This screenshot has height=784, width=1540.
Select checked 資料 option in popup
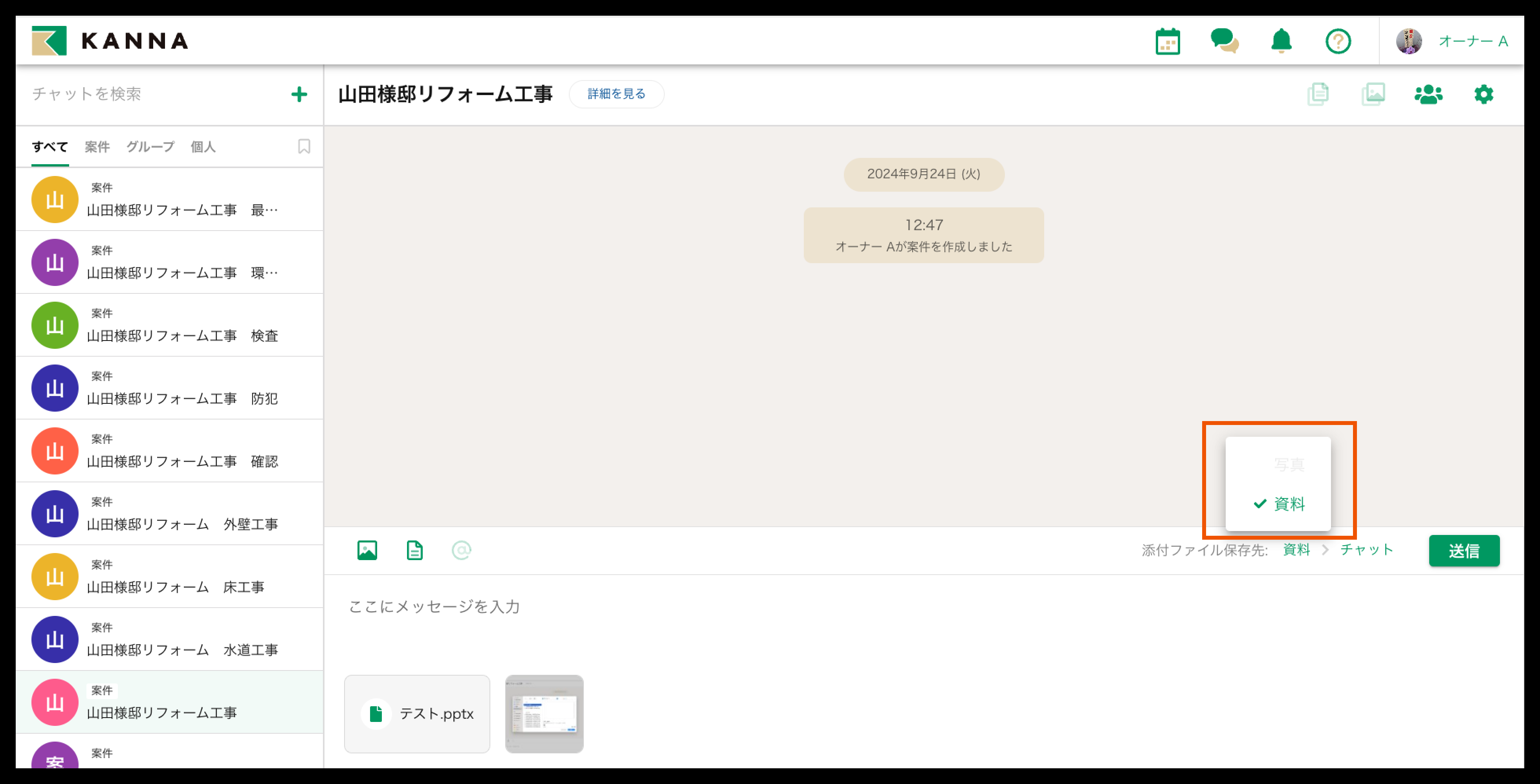pyautogui.click(x=1279, y=504)
